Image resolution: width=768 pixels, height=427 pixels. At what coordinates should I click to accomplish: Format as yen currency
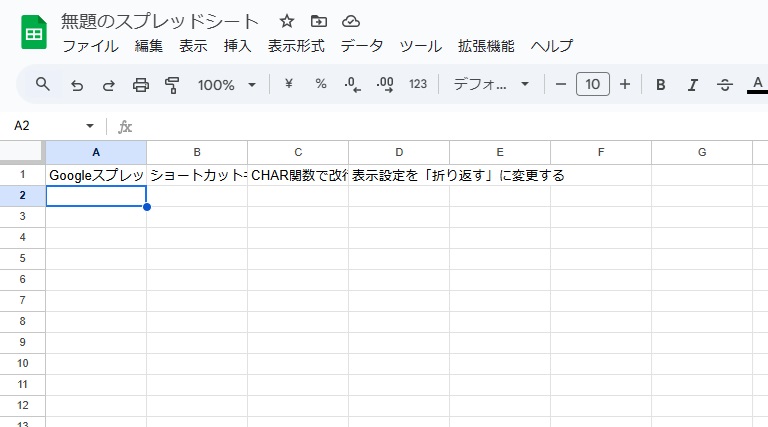[288, 84]
